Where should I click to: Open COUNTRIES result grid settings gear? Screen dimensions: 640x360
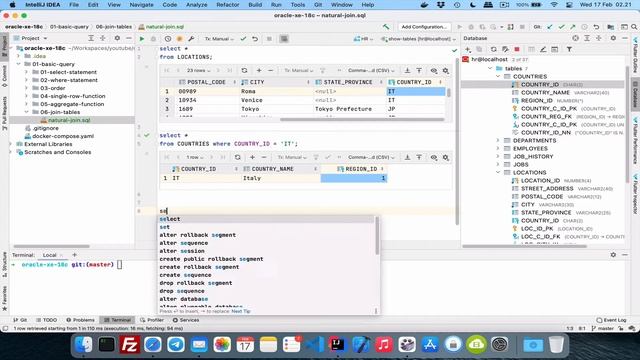pyautogui.click(x=446, y=157)
